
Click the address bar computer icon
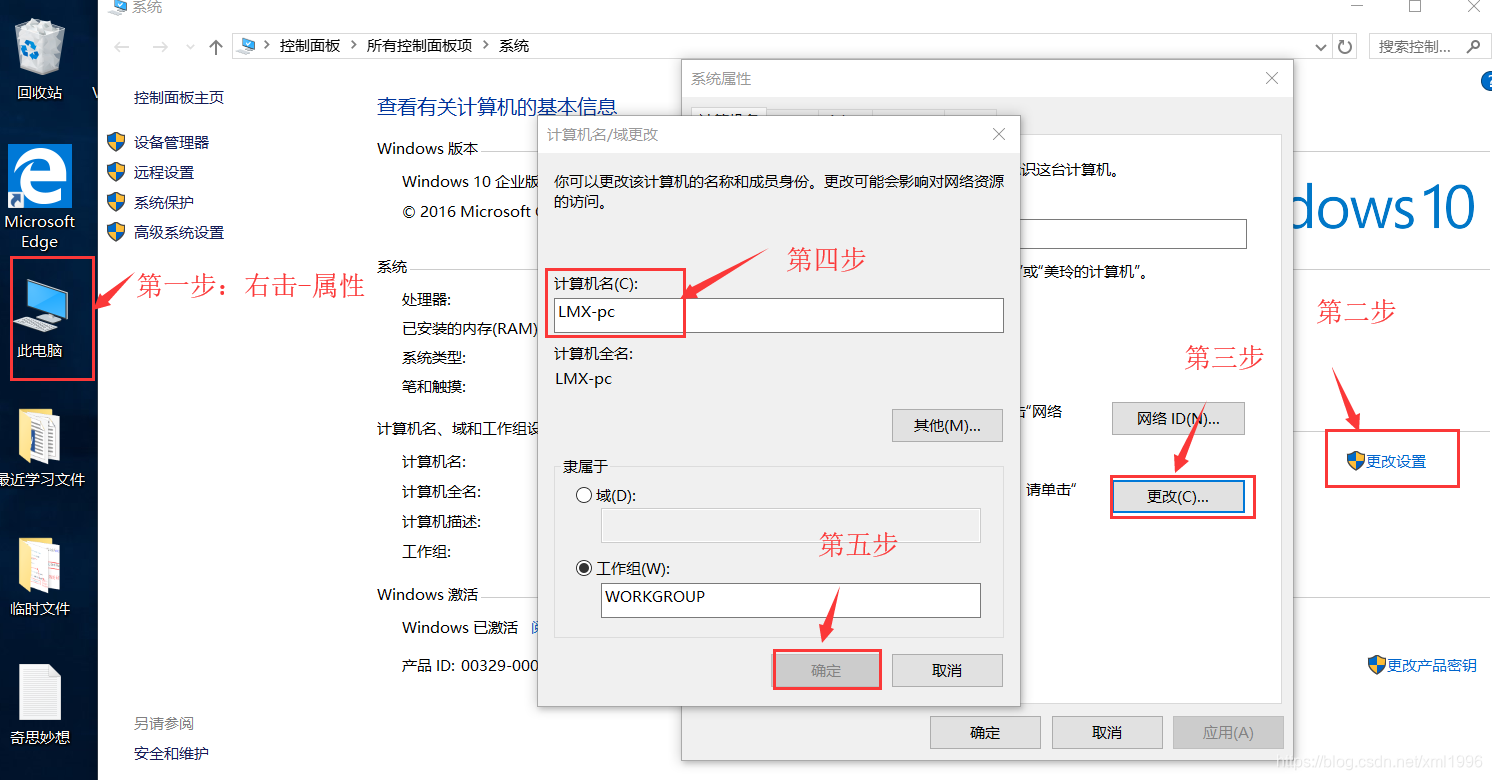[248, 45]
